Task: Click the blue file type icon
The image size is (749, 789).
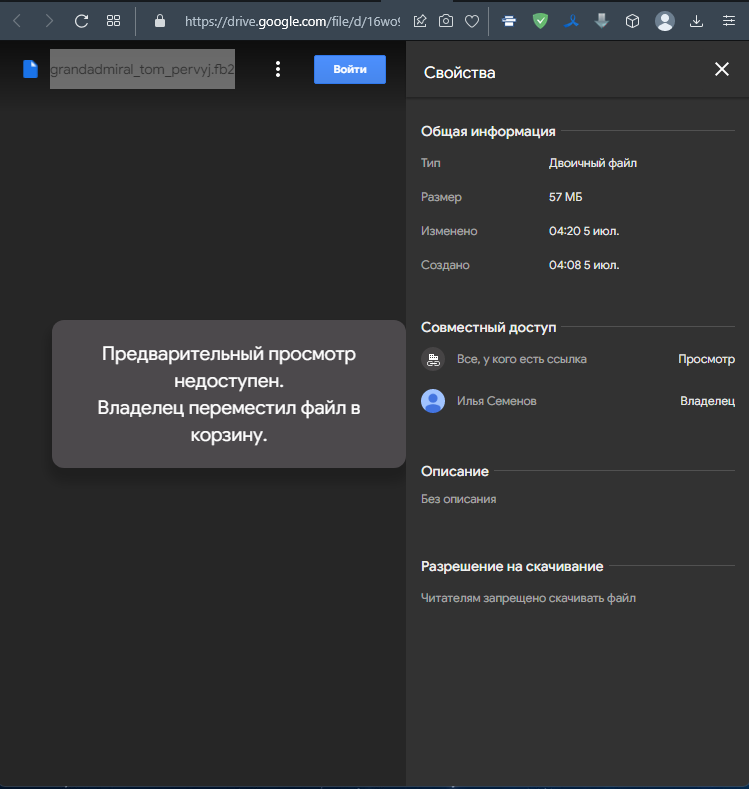Action: pos(30,69)
